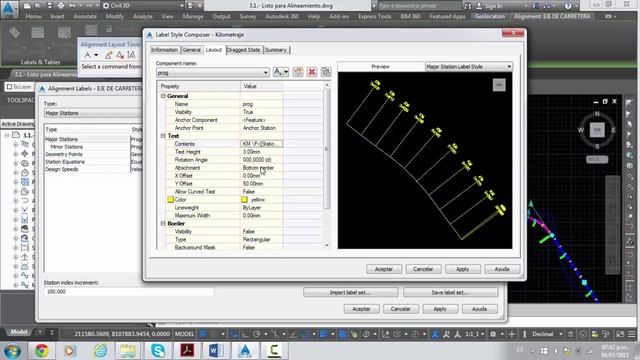Switch to the Information tab
The width and height of the screenshot is (640, 360).
coord(164,50)
